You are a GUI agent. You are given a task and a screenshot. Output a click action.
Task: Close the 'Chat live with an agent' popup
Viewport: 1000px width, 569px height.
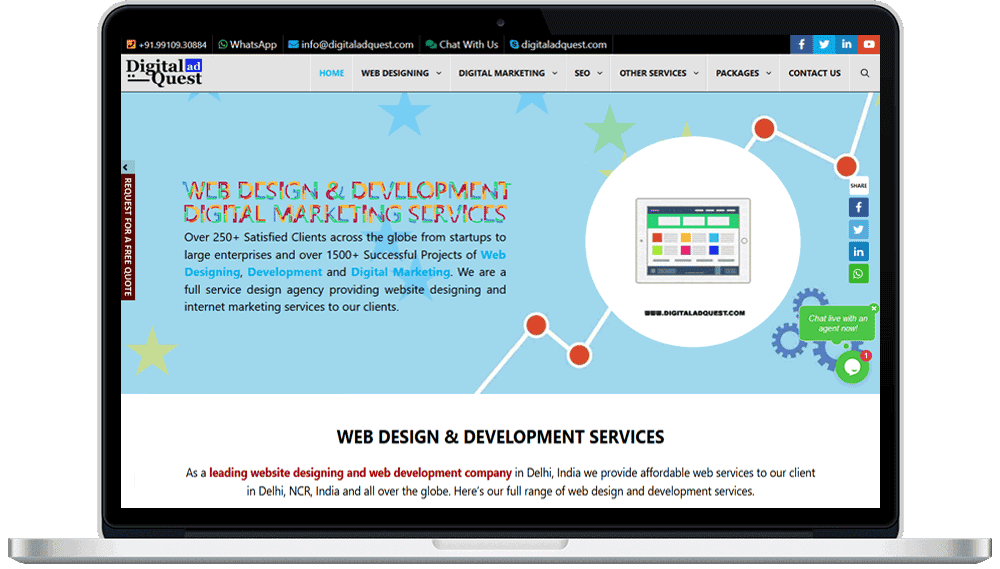[x=874, y=308]
